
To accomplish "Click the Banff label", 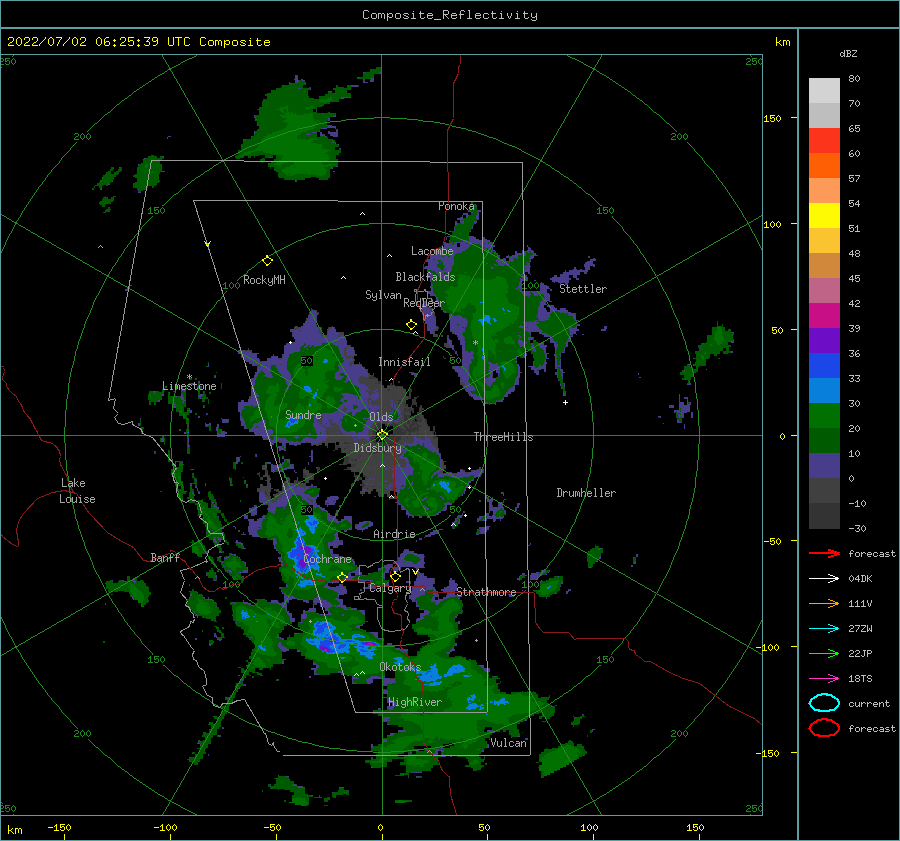I will pos(165,557).
